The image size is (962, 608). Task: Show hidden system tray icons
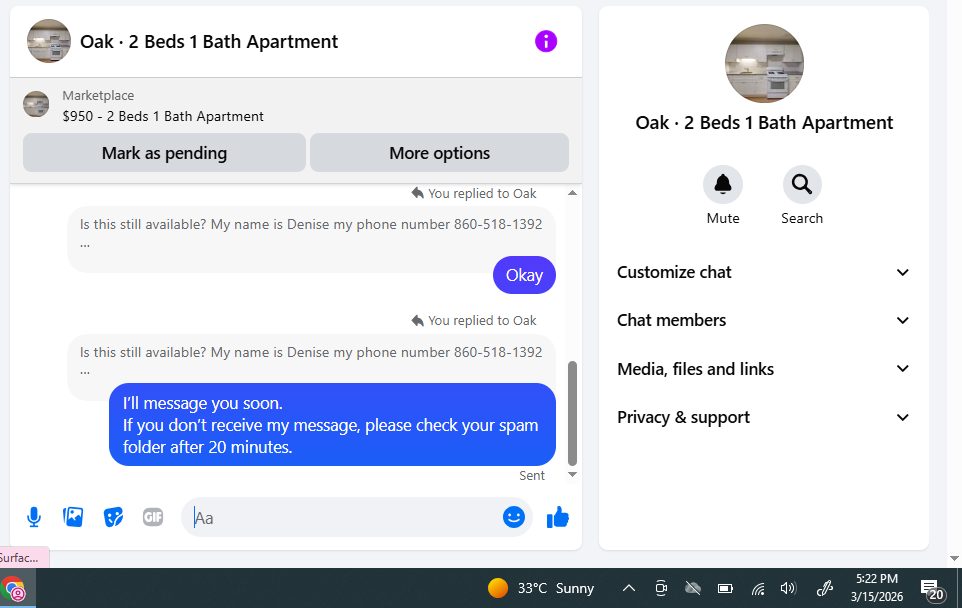pyautogui.click(x=629, y=588)
